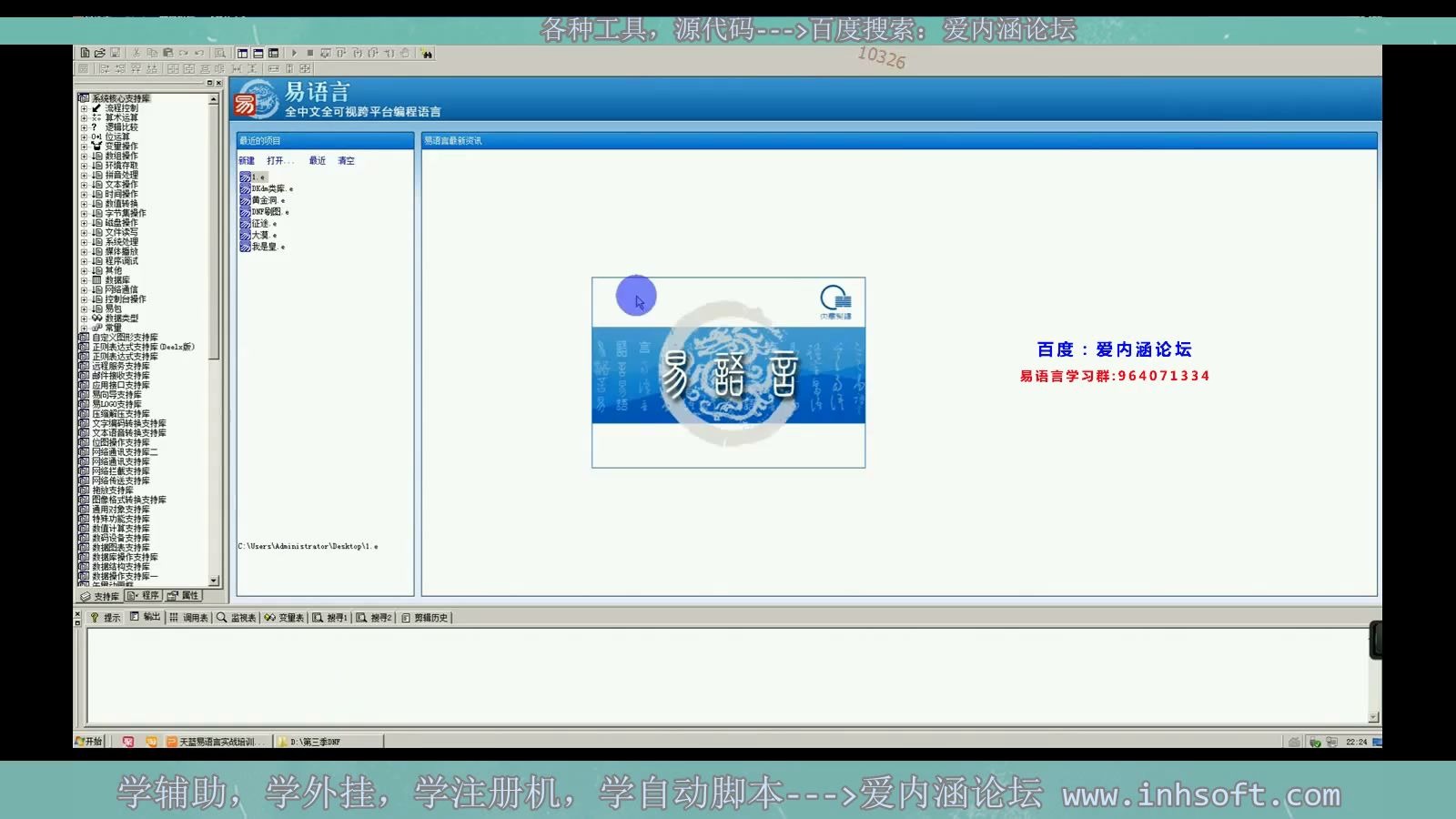Click the 易语言 logo icon in the blue header
This screenshot has height=819, width=1456.
click(x=257, y=99)
